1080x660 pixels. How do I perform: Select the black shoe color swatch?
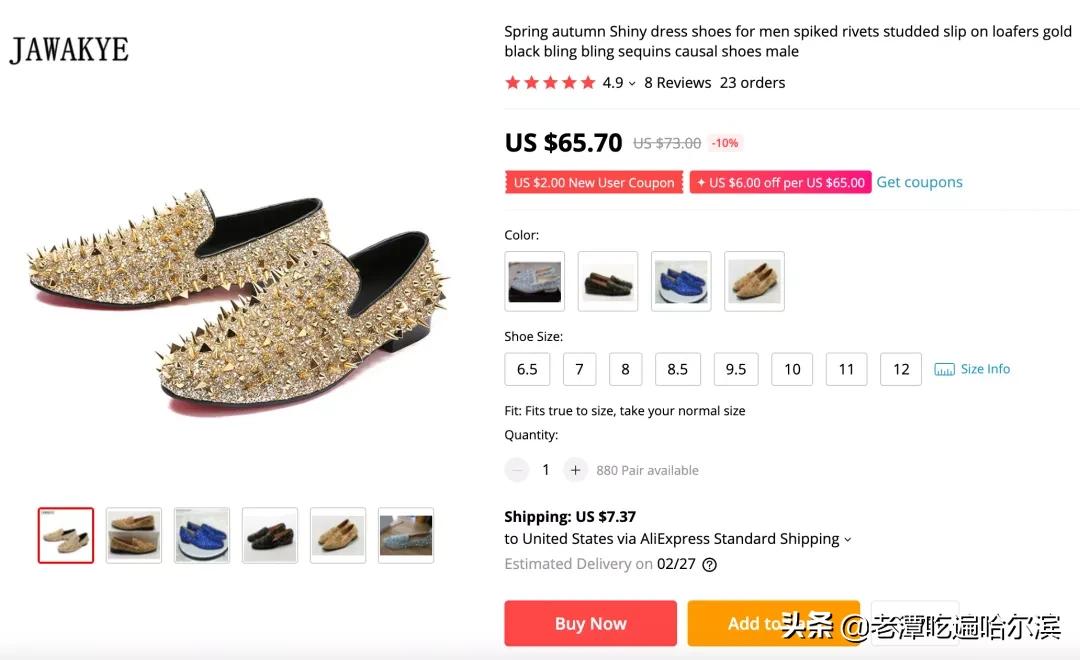point(608,281)
